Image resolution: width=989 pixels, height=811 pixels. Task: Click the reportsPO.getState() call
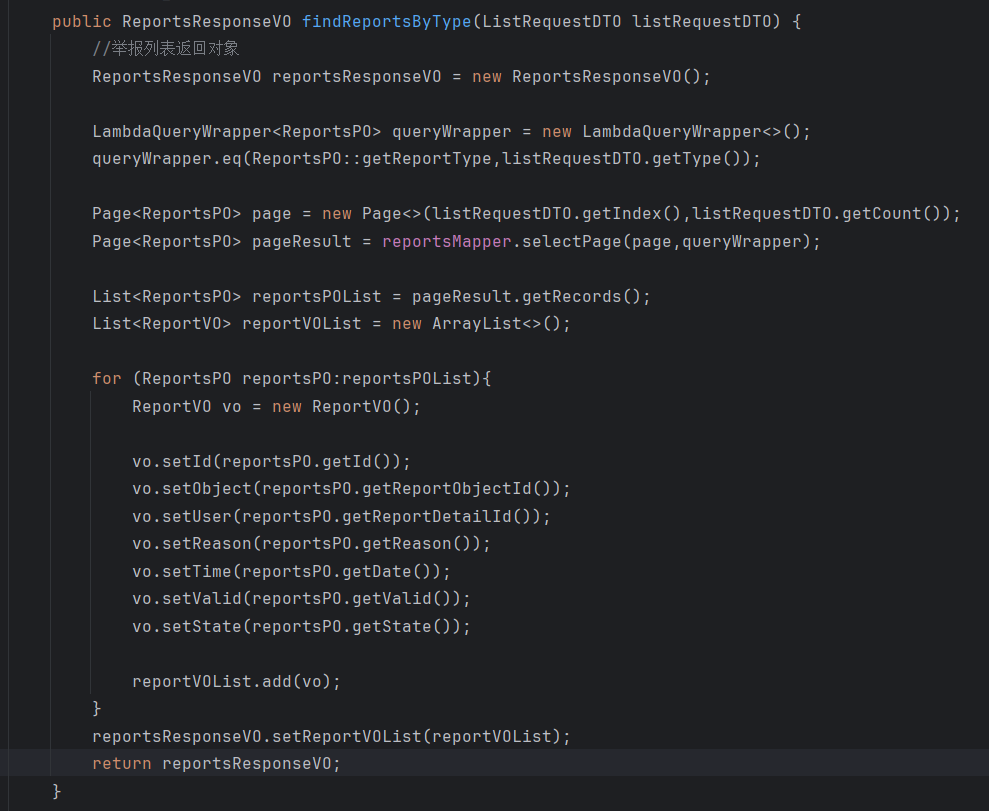pyautogui.click(x=351, y=626)
